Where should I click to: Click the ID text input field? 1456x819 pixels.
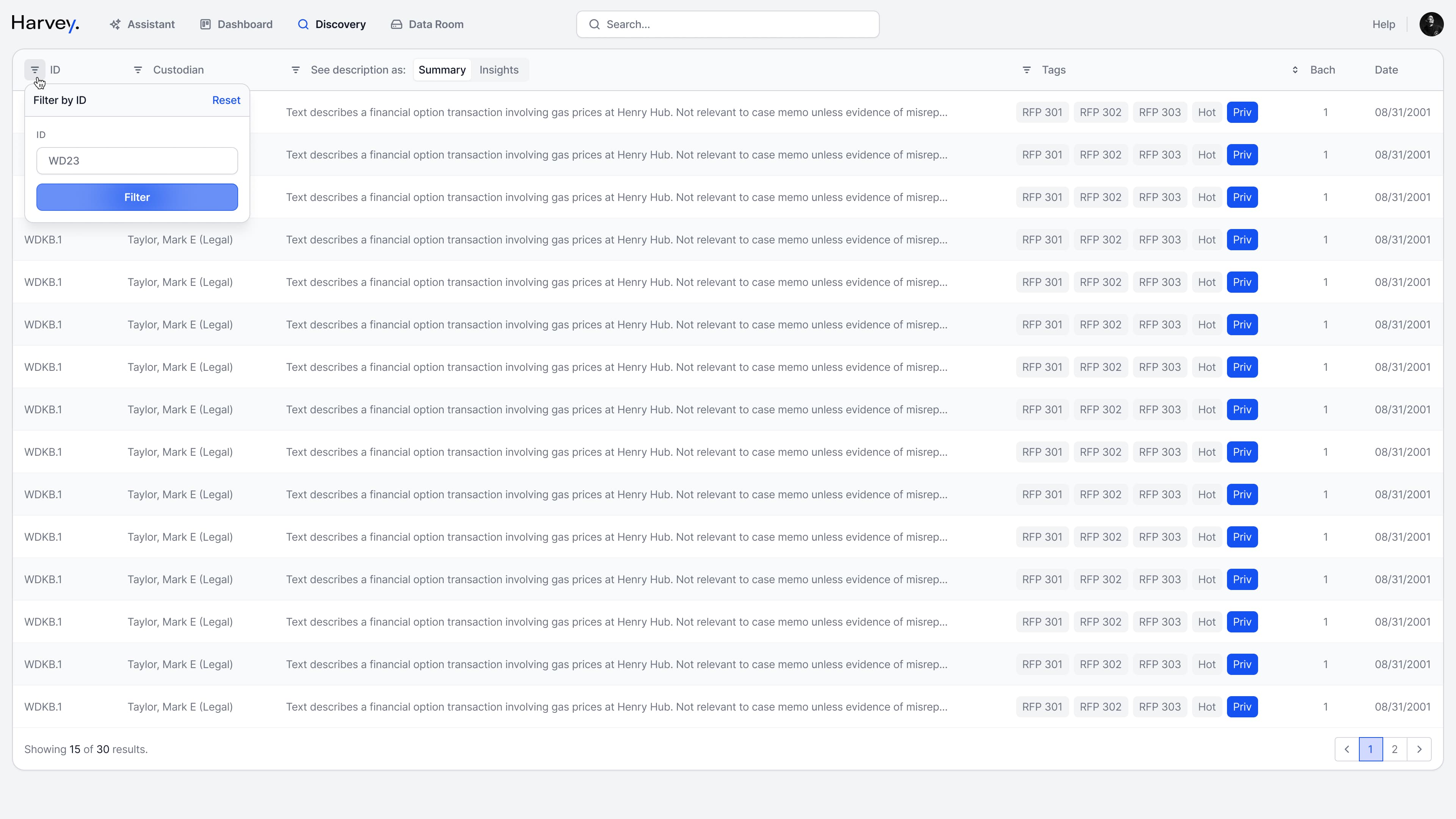(x=137, y=161)
